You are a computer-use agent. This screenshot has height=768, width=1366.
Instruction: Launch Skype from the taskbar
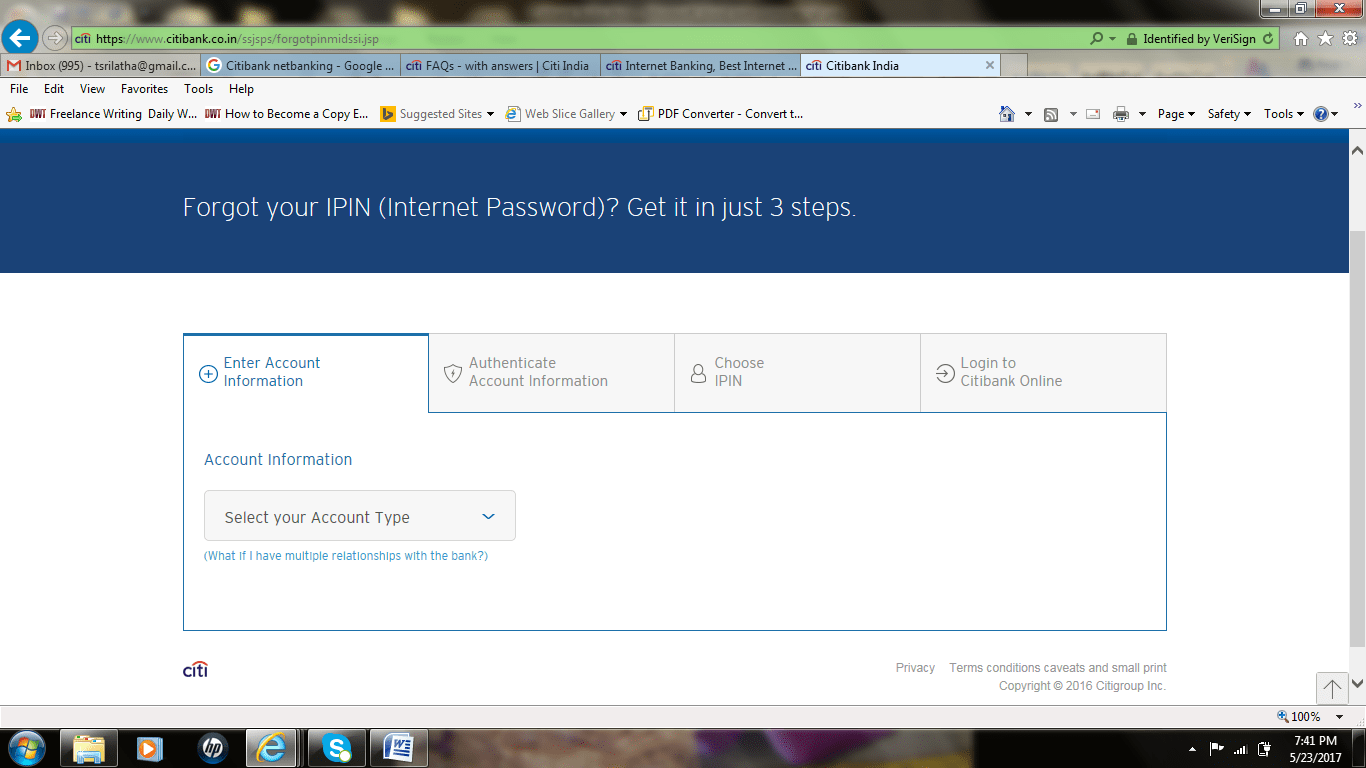tap(337, 747)
